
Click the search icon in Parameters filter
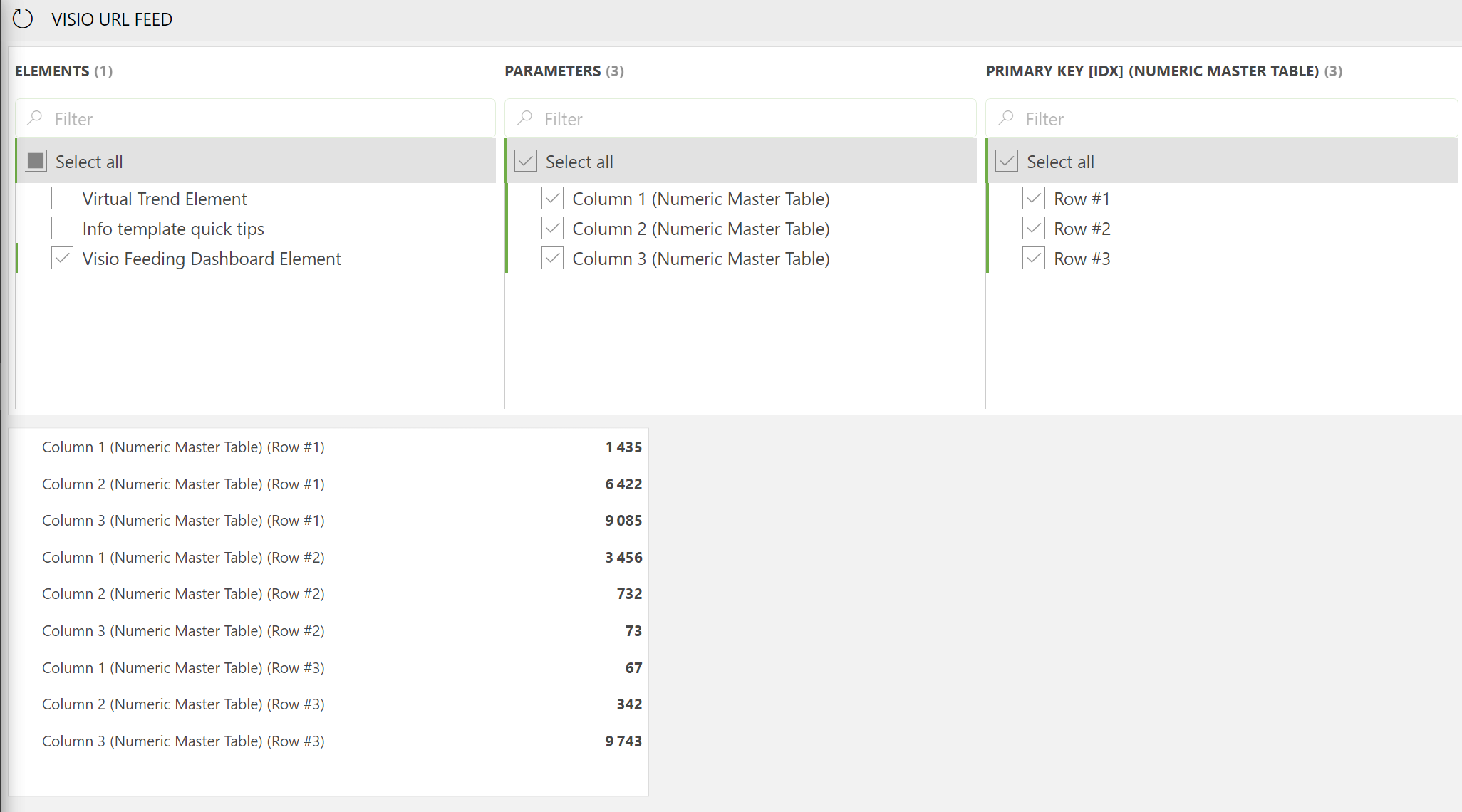[524, 118]
